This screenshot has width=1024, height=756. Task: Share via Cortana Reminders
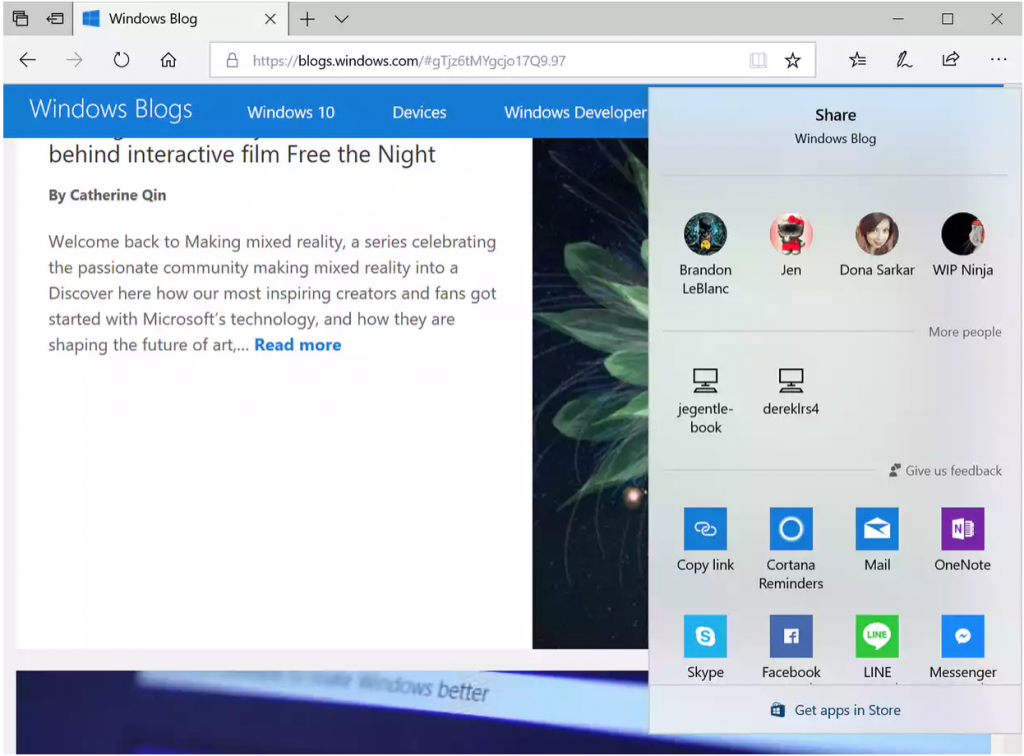pyautogui.click(x=791, y=550)
